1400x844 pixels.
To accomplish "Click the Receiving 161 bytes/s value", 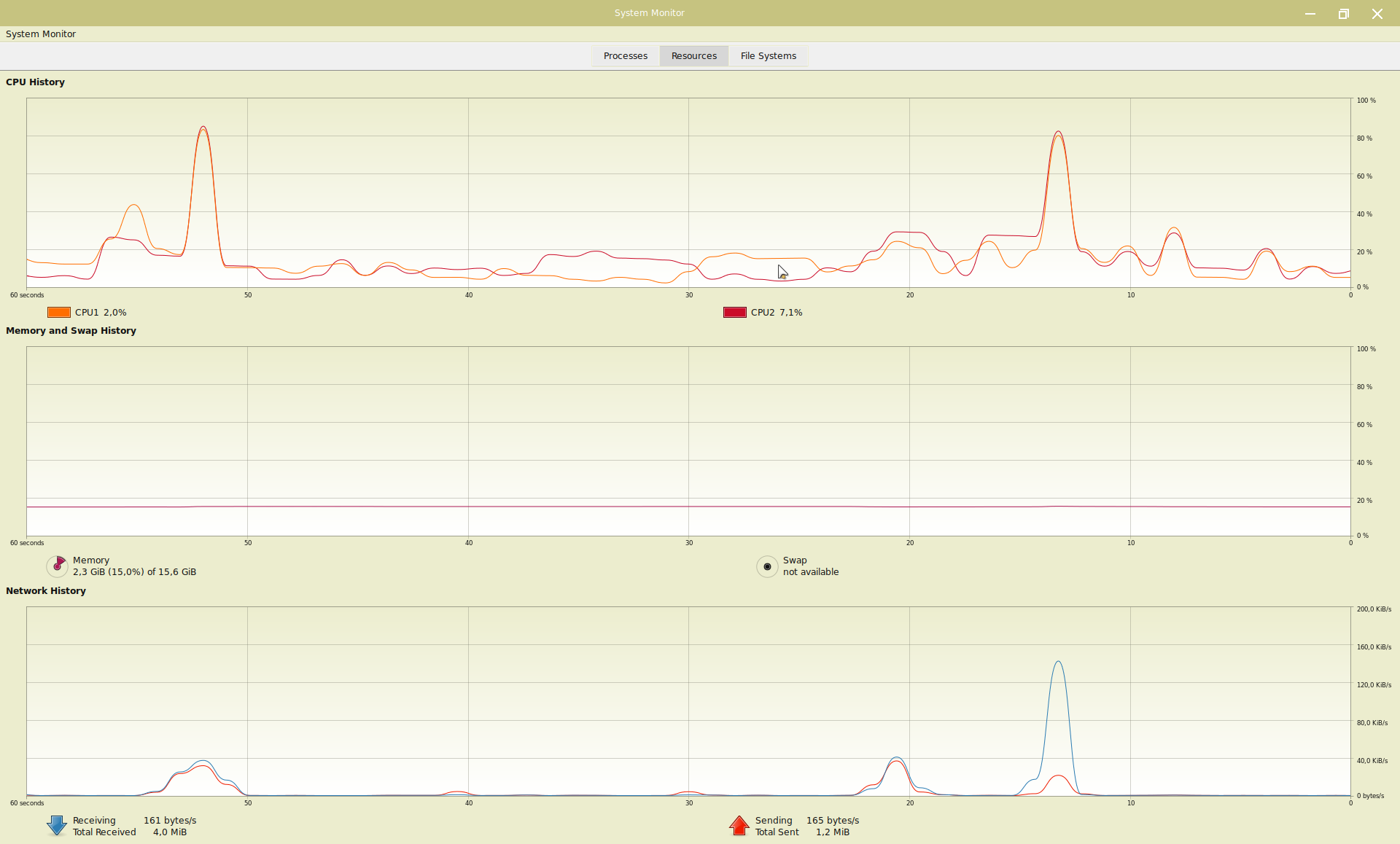I will (170, 821).
